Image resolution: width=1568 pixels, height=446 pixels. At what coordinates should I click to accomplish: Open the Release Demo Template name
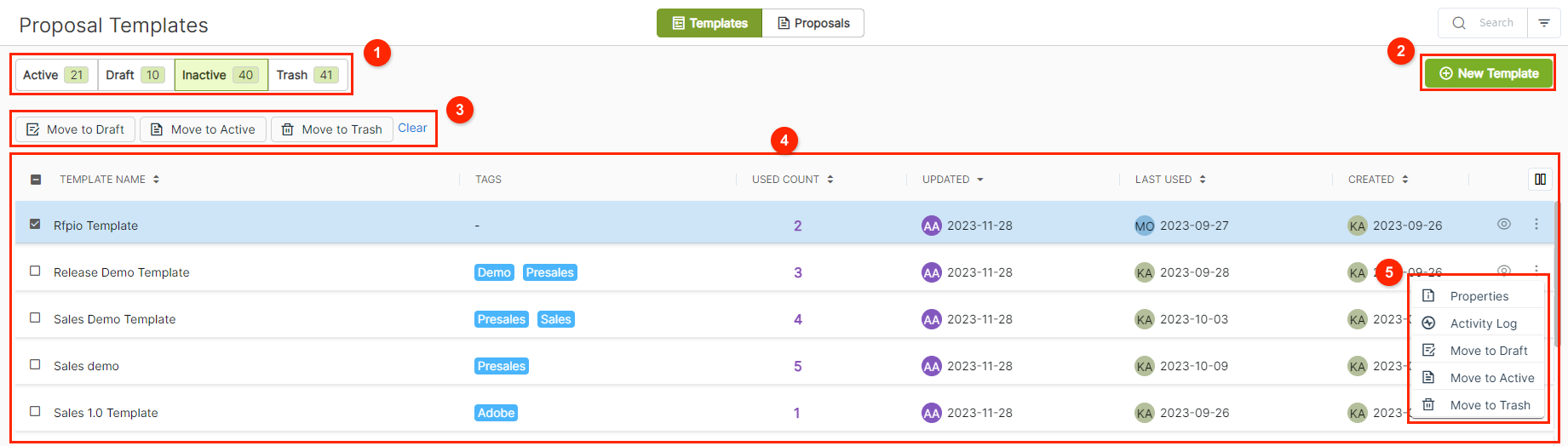tap(122, 272)
